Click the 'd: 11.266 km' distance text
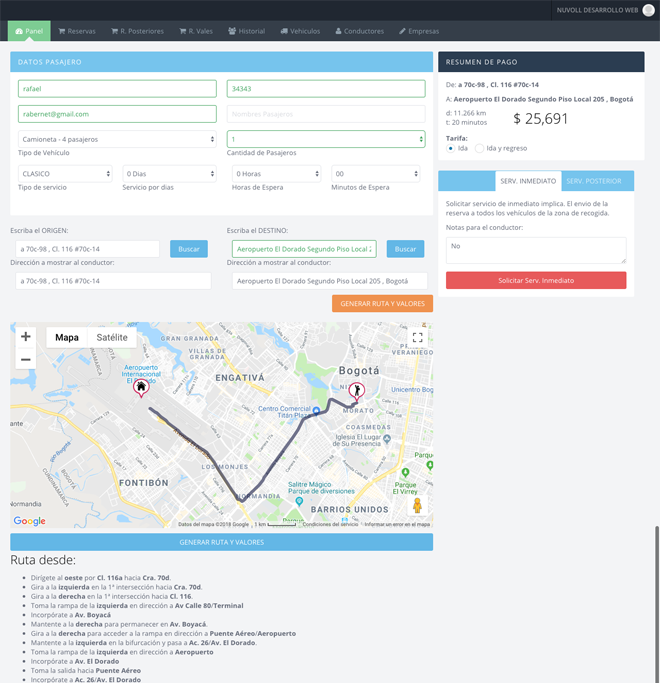 pos(466,113)
